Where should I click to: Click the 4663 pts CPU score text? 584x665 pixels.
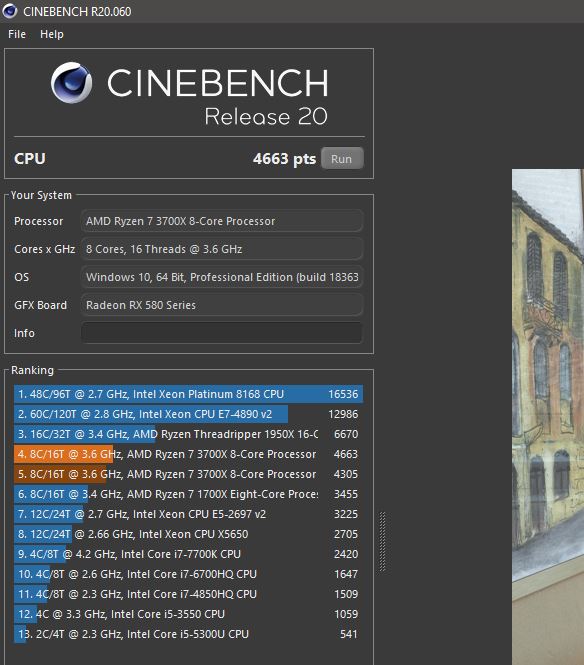(x=284, y=159)
